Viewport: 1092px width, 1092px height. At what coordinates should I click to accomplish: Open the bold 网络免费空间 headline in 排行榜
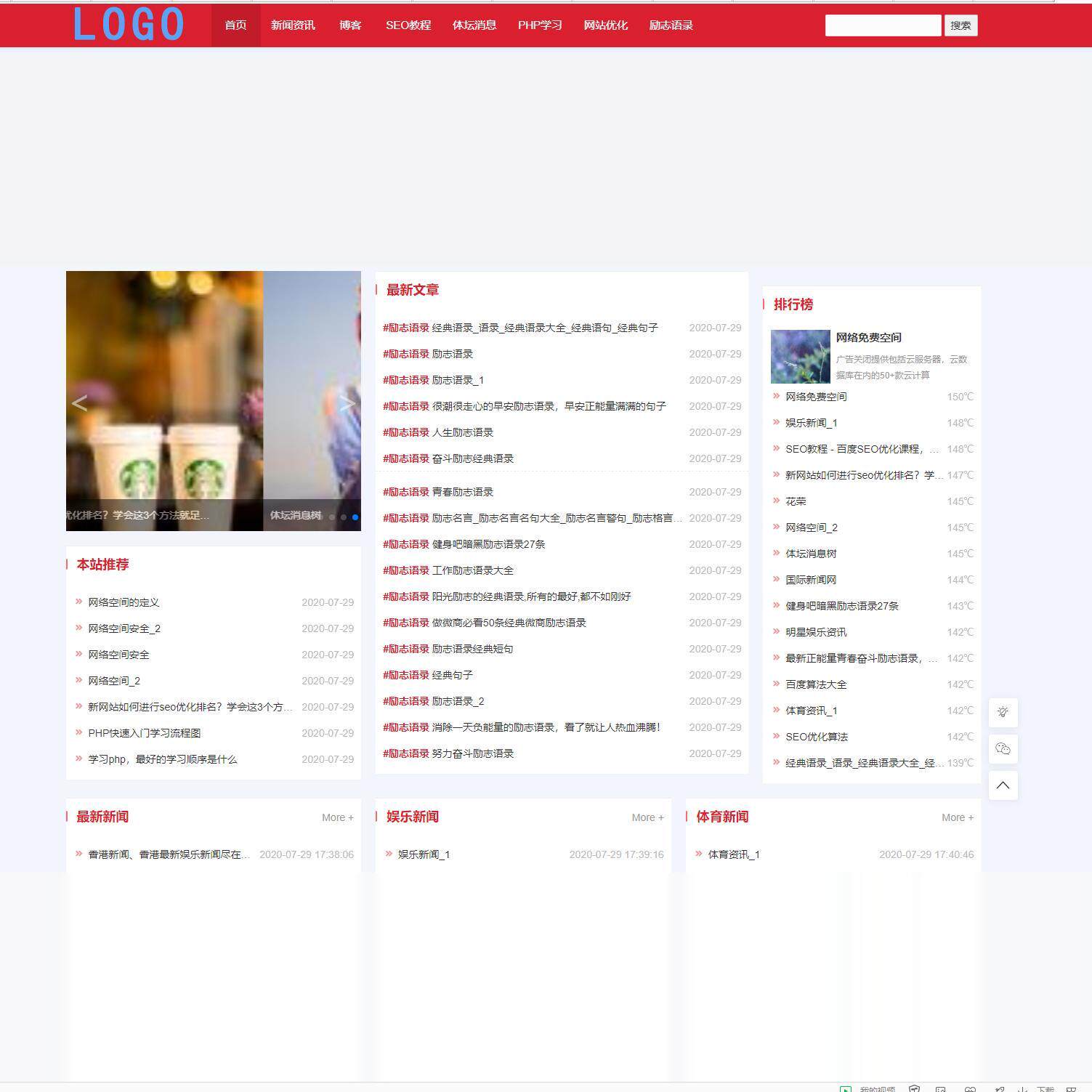[868, 337]
